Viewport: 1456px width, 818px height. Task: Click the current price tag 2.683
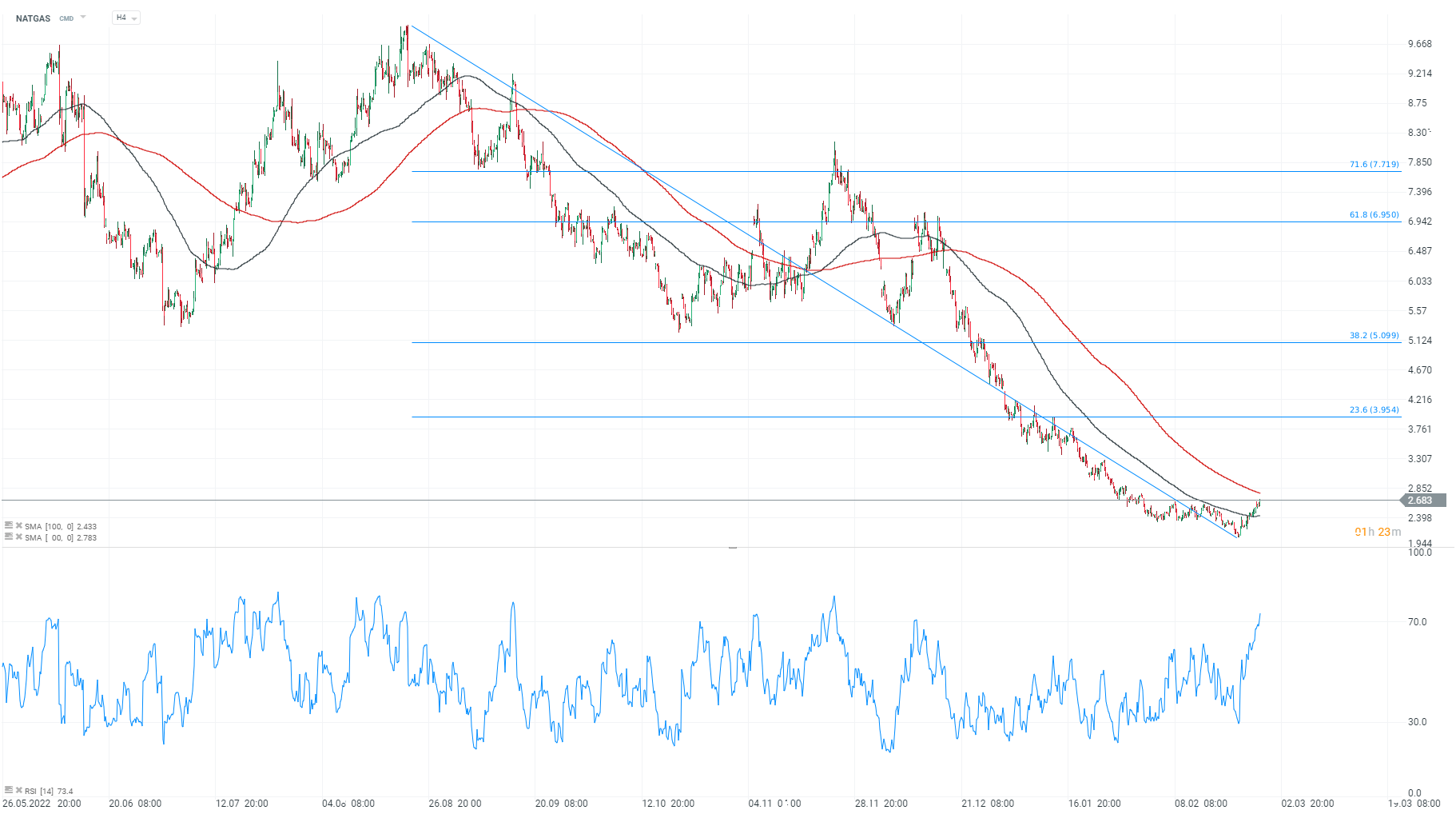[1423, 501]
